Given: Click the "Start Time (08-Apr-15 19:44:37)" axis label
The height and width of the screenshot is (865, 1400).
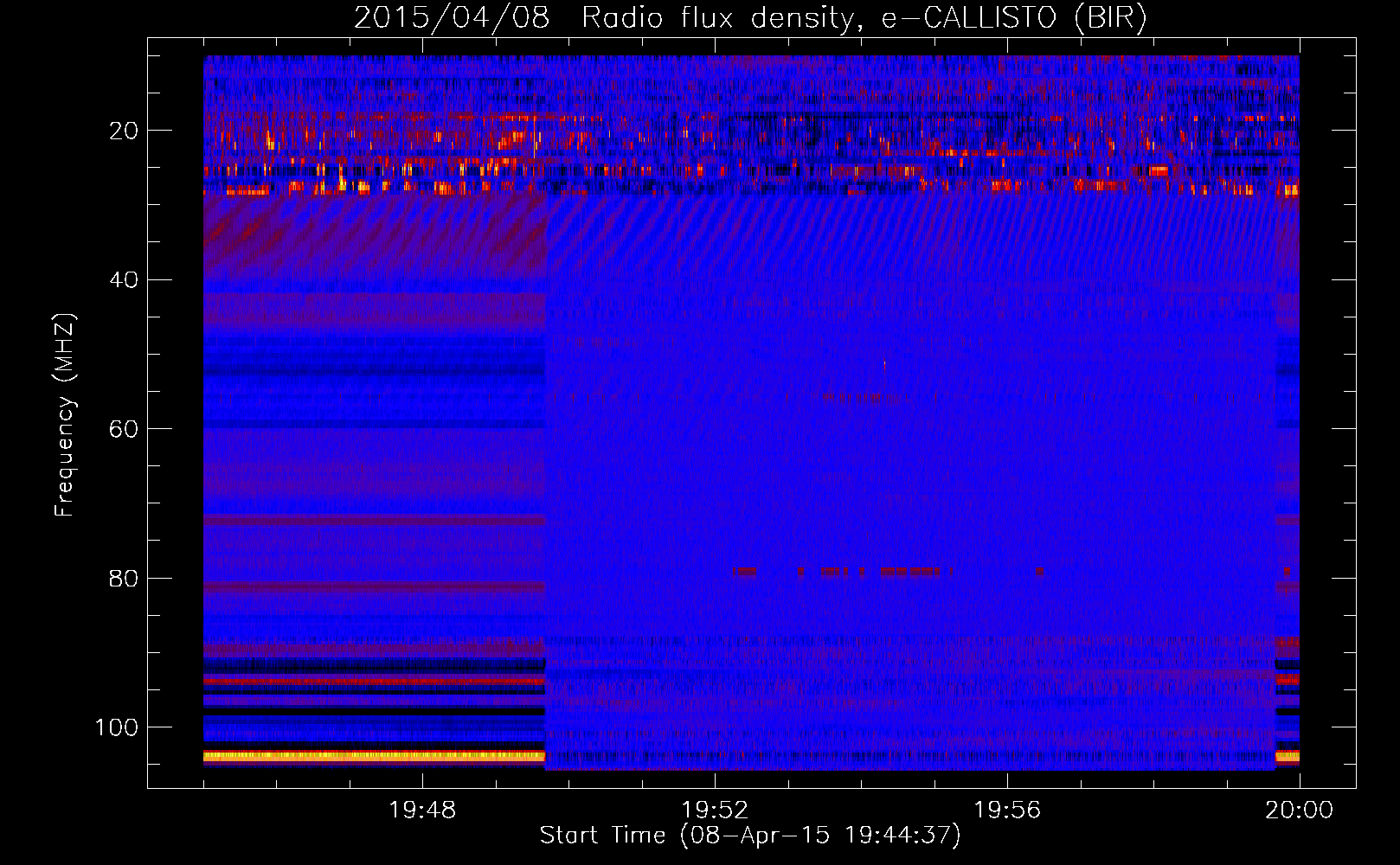Looking at the screenshot, I should [750, 836].
